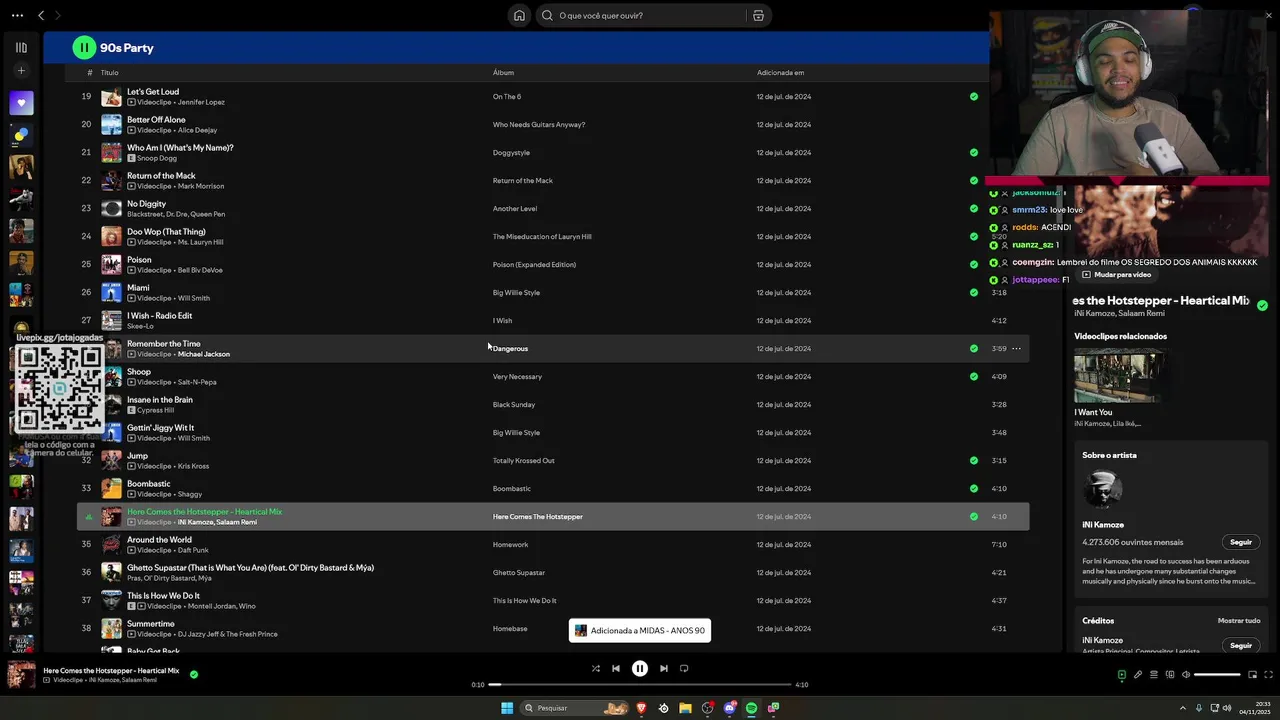The width and height of the screenshot is (1280, 720).
Task: Skip to the next track
Action: 664,668
